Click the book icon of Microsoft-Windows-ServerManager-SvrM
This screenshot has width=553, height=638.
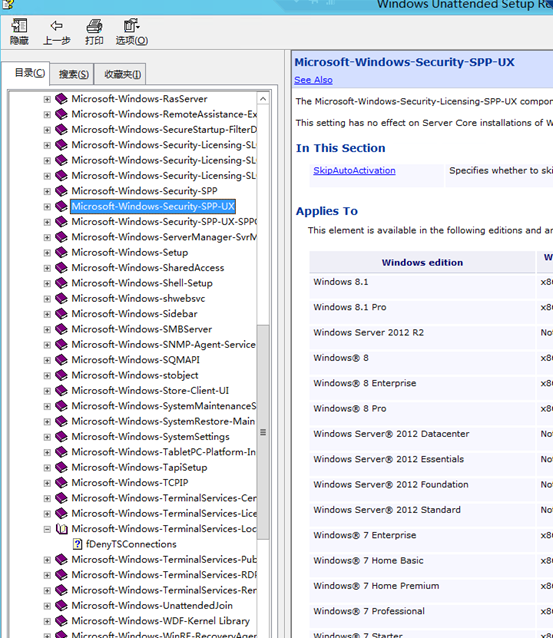61,237
